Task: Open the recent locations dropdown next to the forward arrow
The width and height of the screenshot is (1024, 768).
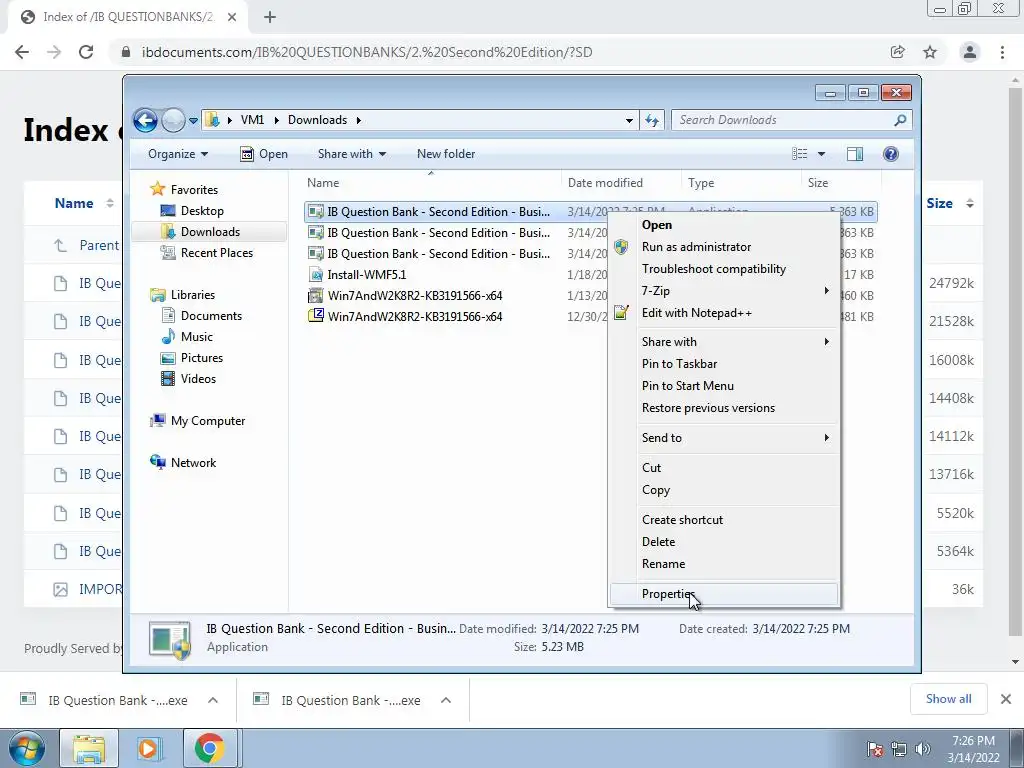Action: [193, 121]
